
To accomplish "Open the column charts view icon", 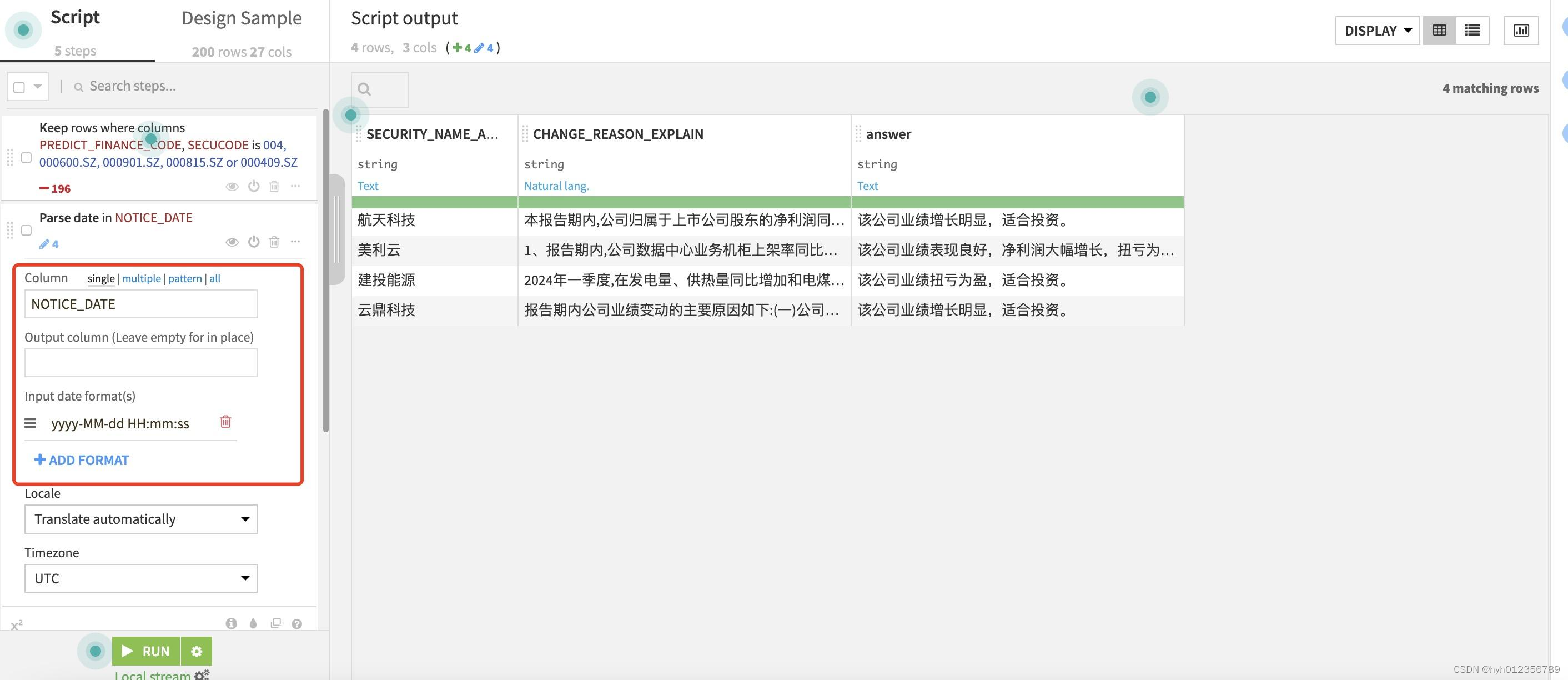I will click(1520, 31).
